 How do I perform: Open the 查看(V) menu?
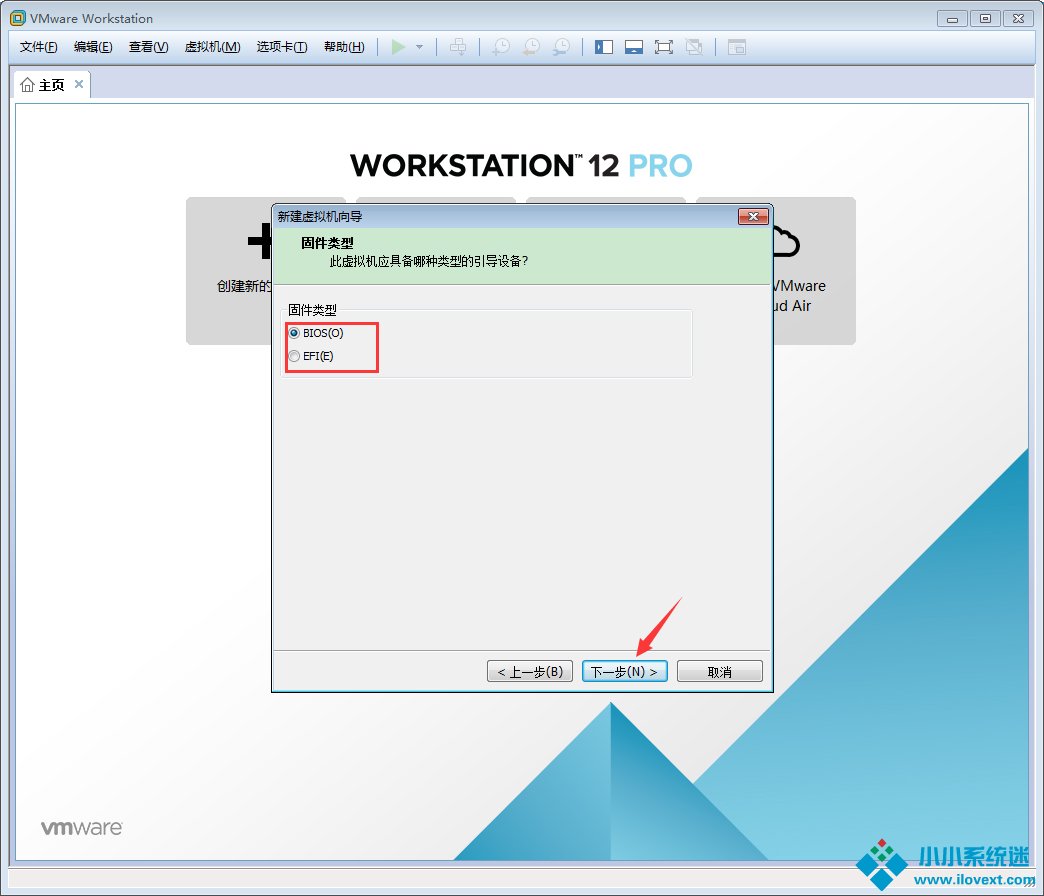(148, 47)
